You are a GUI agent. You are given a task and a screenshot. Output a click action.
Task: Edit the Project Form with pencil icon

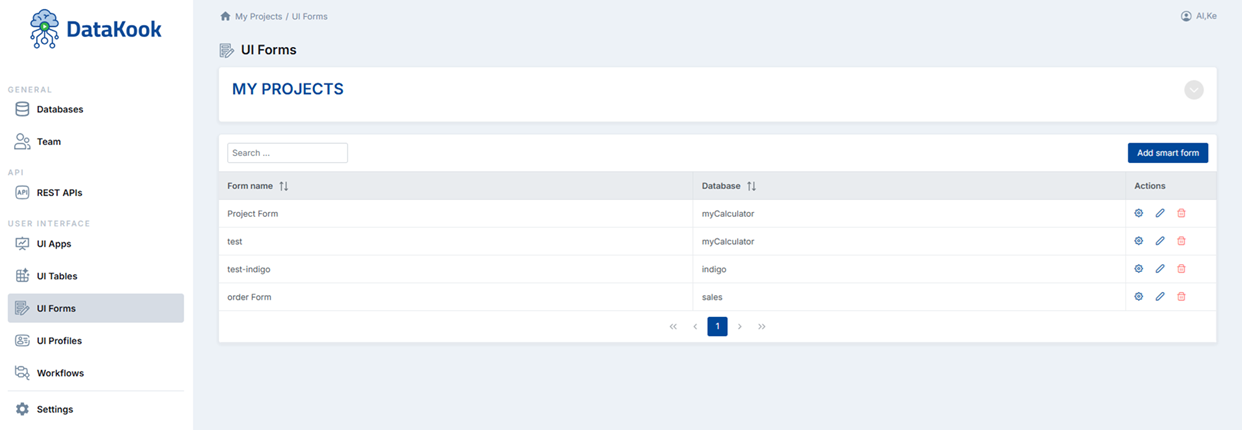(x=1160, y=213)
